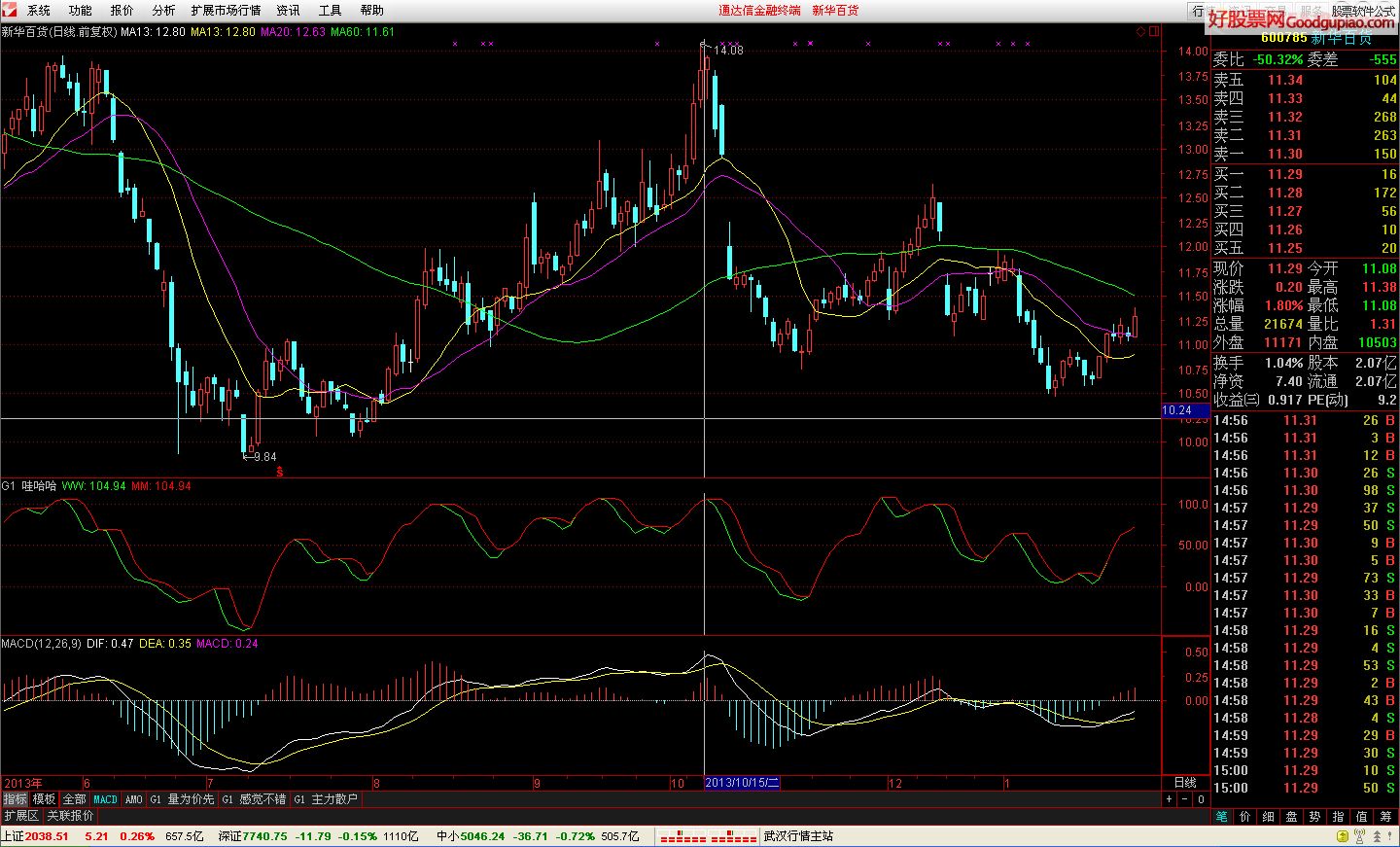This screenshot has height=847, width=1400.
Task: Click the minus zoom button under 日线
Action: (x=1185, y=799)
